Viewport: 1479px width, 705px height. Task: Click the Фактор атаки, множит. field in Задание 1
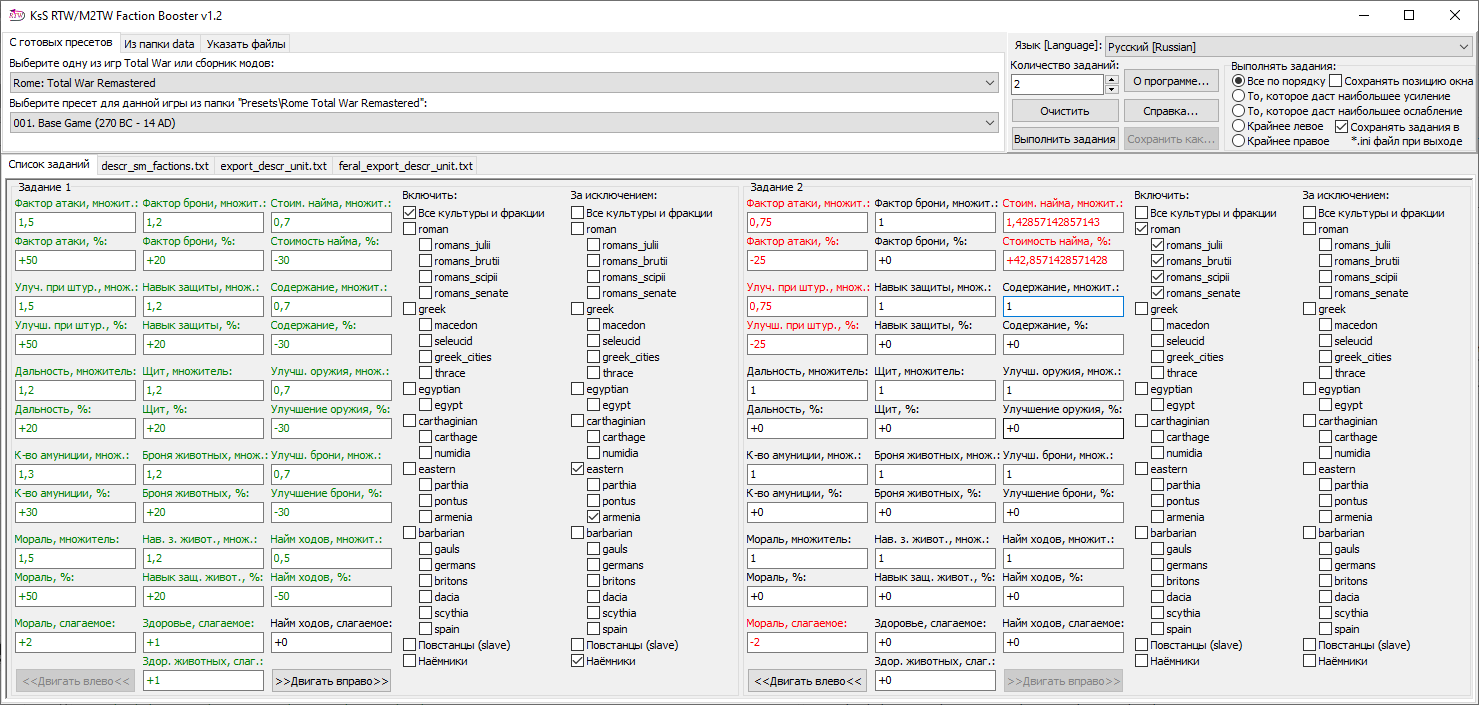click(75, 222)
